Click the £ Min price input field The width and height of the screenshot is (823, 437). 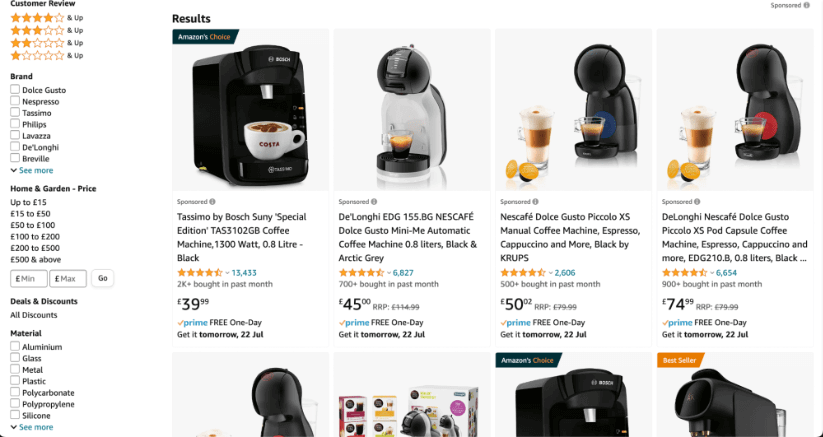(29, 279)
